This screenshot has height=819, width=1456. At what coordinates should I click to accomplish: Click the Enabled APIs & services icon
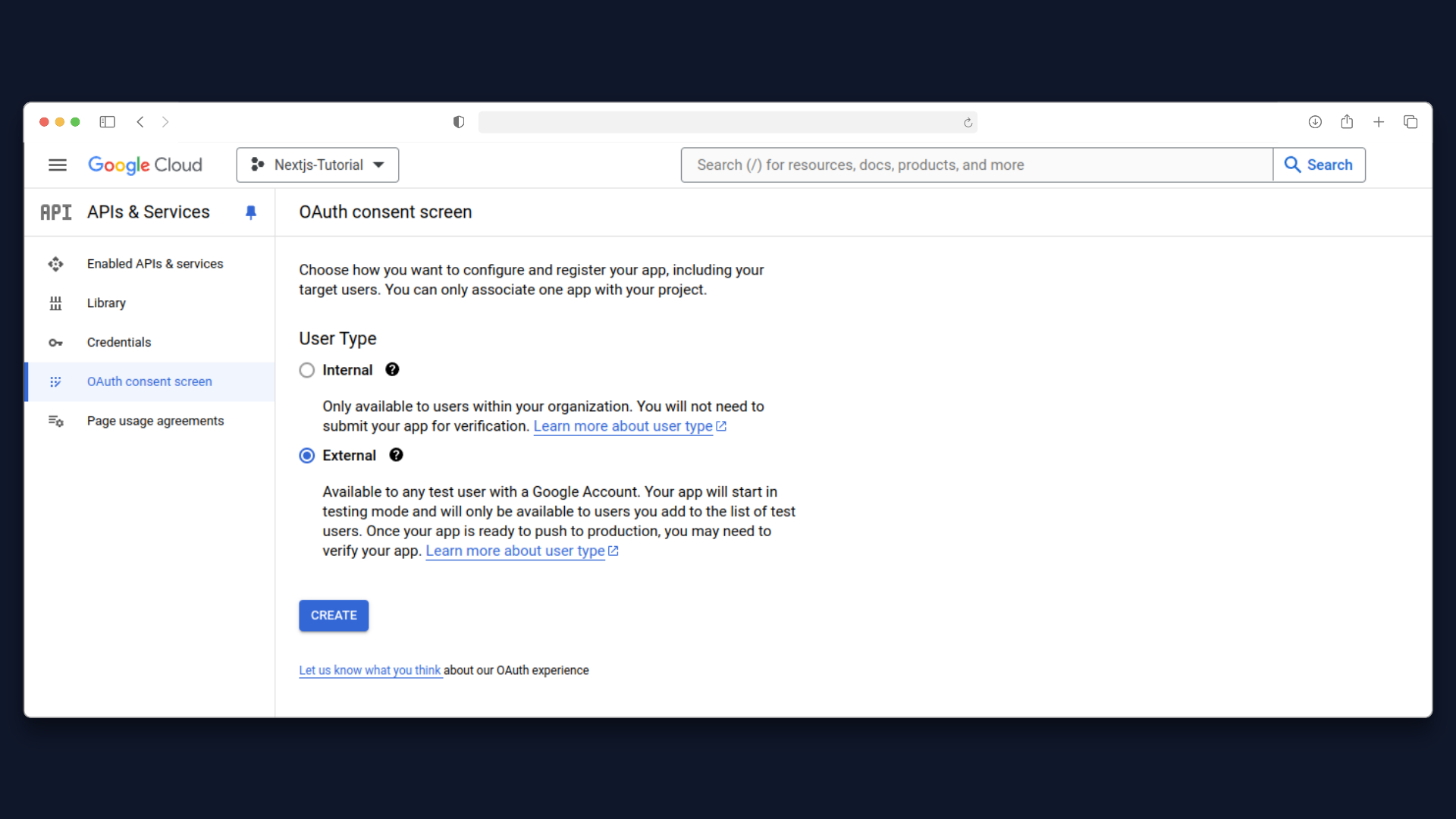(x=56, y=263)
